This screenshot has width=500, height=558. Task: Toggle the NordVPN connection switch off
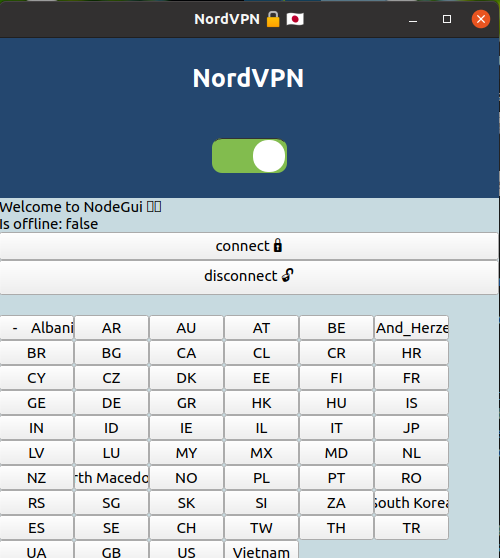249,156
